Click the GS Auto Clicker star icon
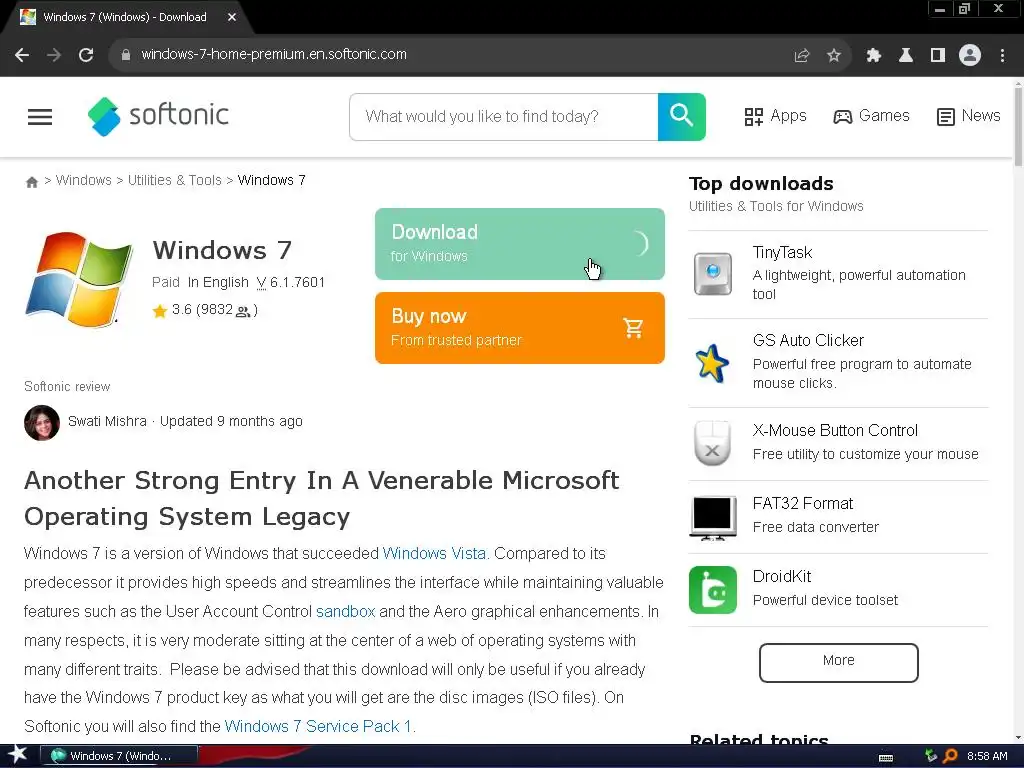The height and width of the screenshot is (768, 1024). [712, 362]
